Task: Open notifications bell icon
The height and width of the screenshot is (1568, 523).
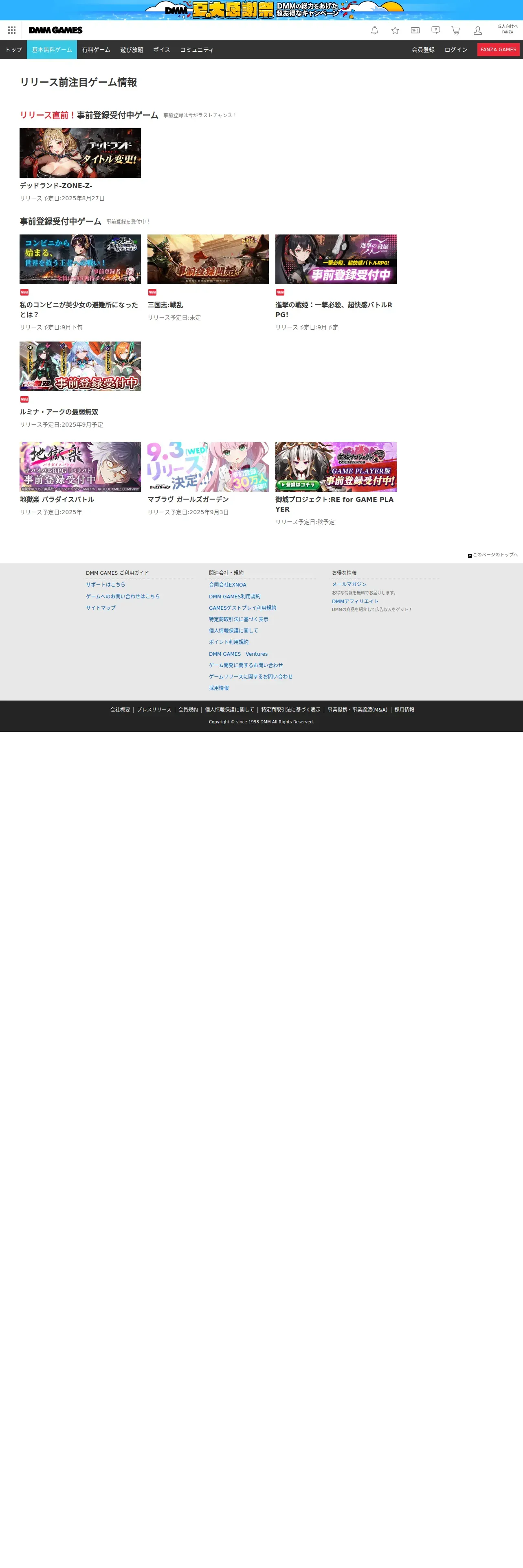Action: coord(374,31)
